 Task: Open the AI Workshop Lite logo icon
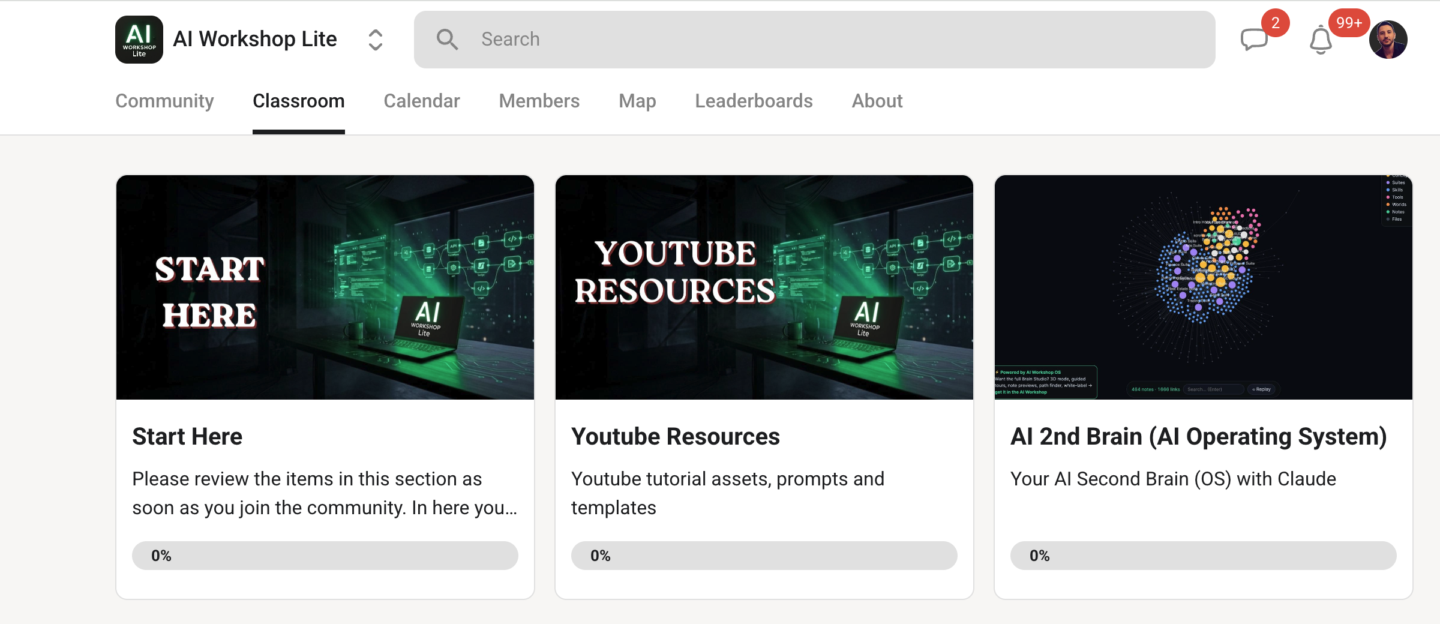[139, 40]
